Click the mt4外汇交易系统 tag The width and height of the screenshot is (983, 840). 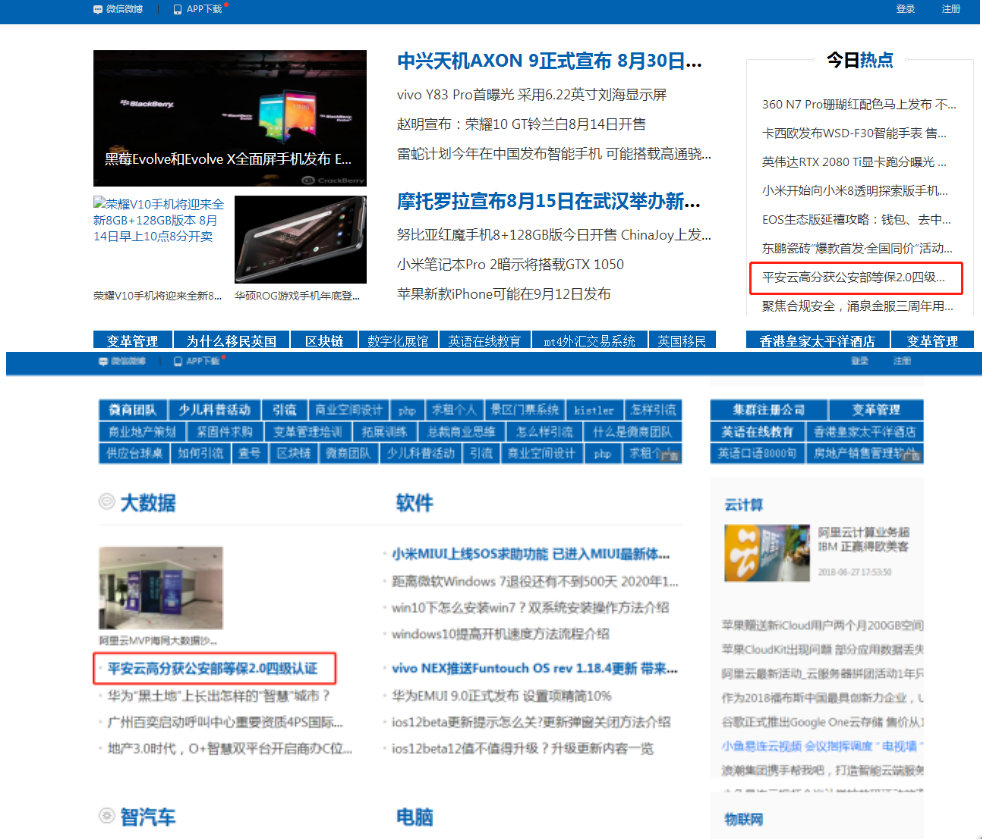coord(589,340)
